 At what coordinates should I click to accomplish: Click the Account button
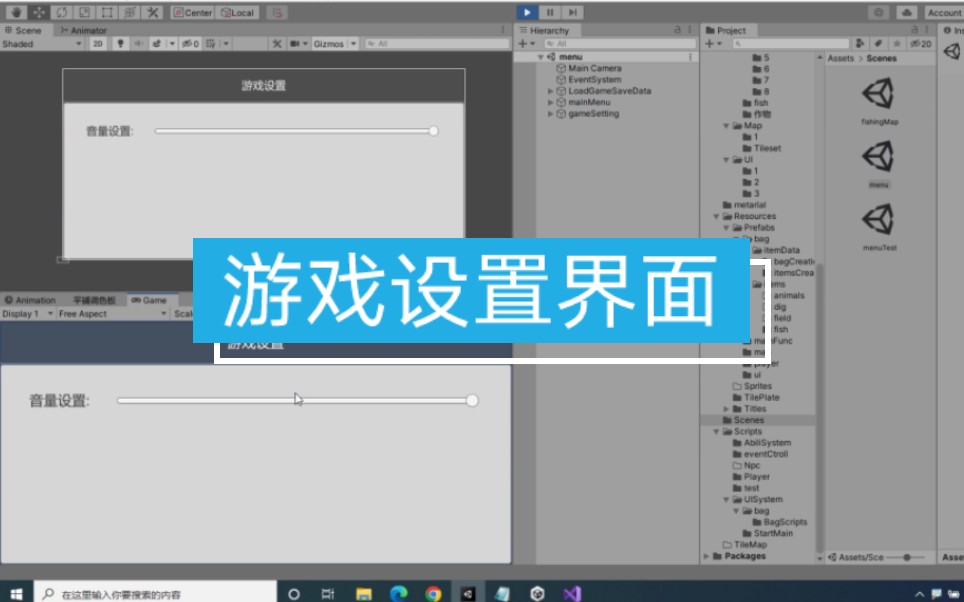[x=944, y=11]
